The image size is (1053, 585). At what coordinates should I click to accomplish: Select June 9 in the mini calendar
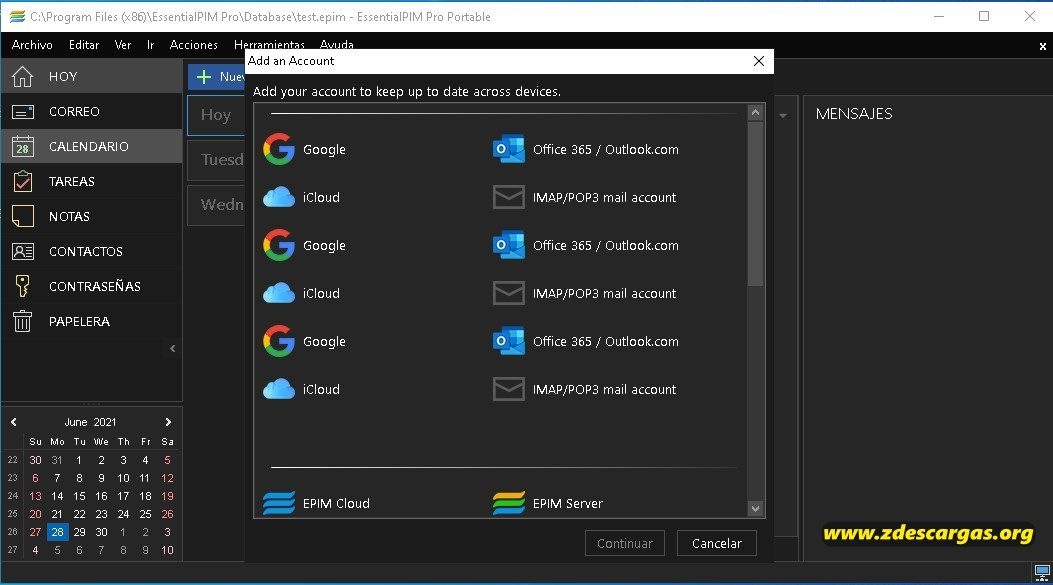pos(101,478)
